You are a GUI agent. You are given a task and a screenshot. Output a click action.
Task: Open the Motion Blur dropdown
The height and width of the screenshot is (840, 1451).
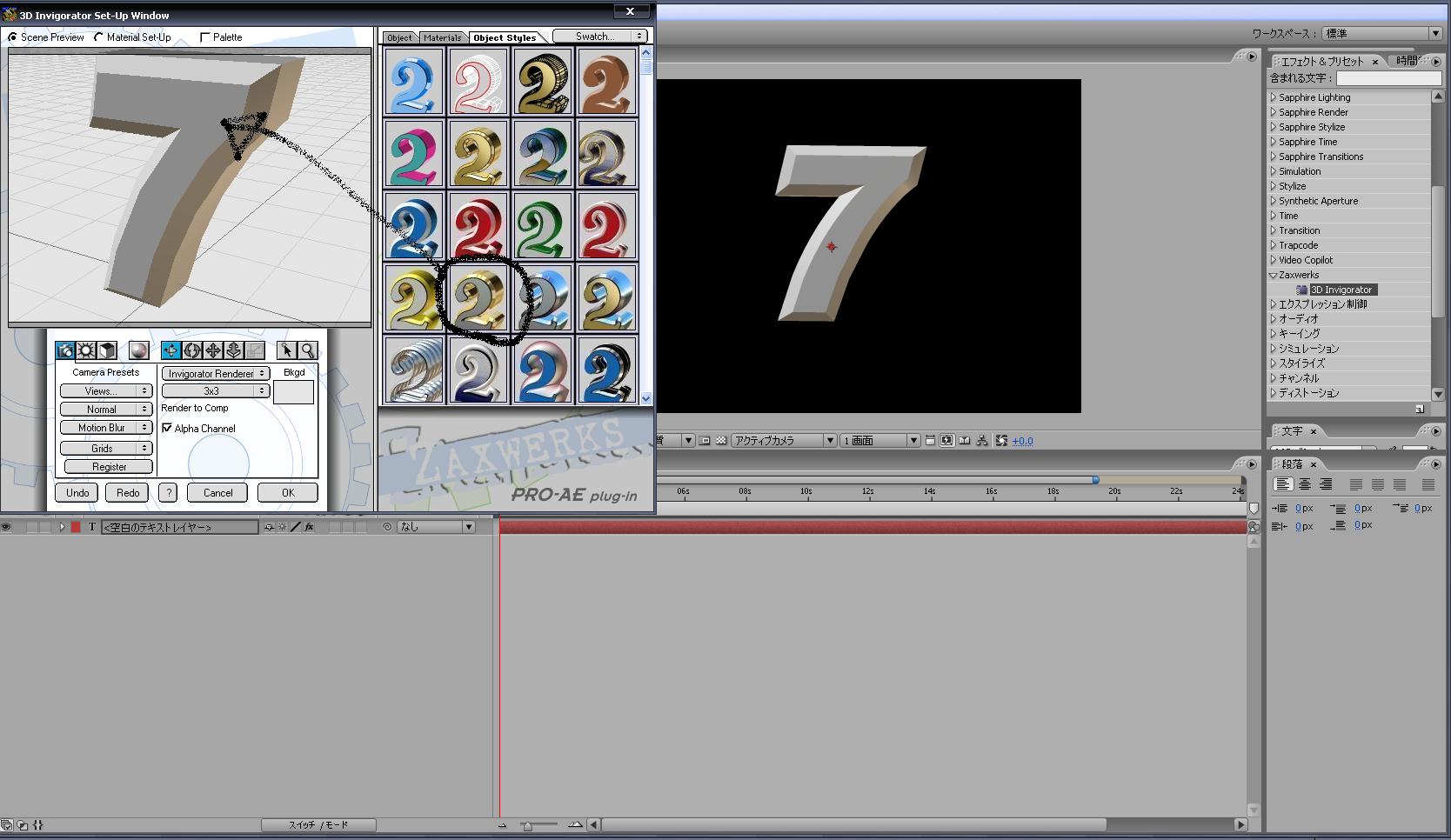click(106, 427)
